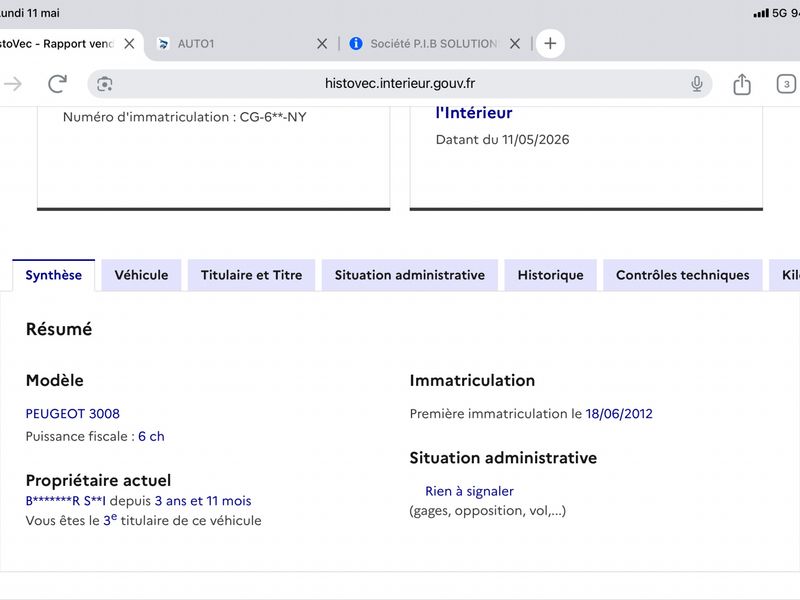The image size is (800, 600).
Task: Open the Titulaire et Titre tab
Action: 252,275
